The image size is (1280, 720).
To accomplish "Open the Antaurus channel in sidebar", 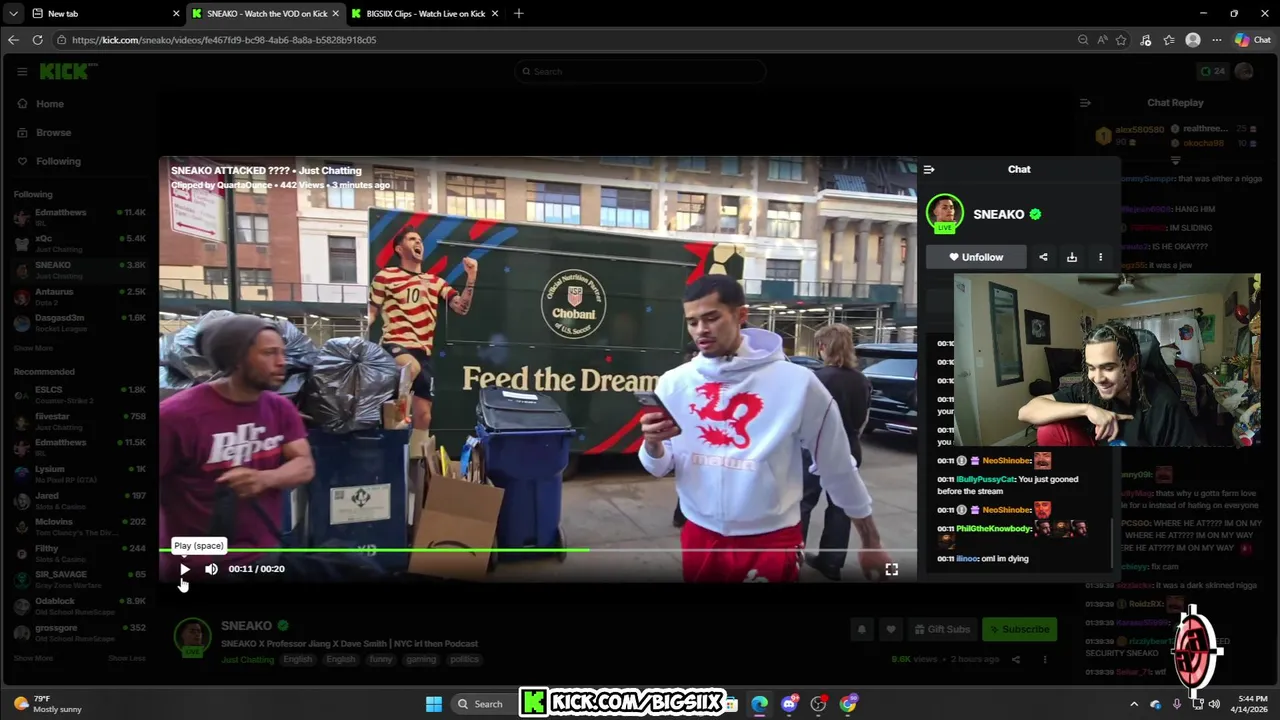I will point(80,296).
